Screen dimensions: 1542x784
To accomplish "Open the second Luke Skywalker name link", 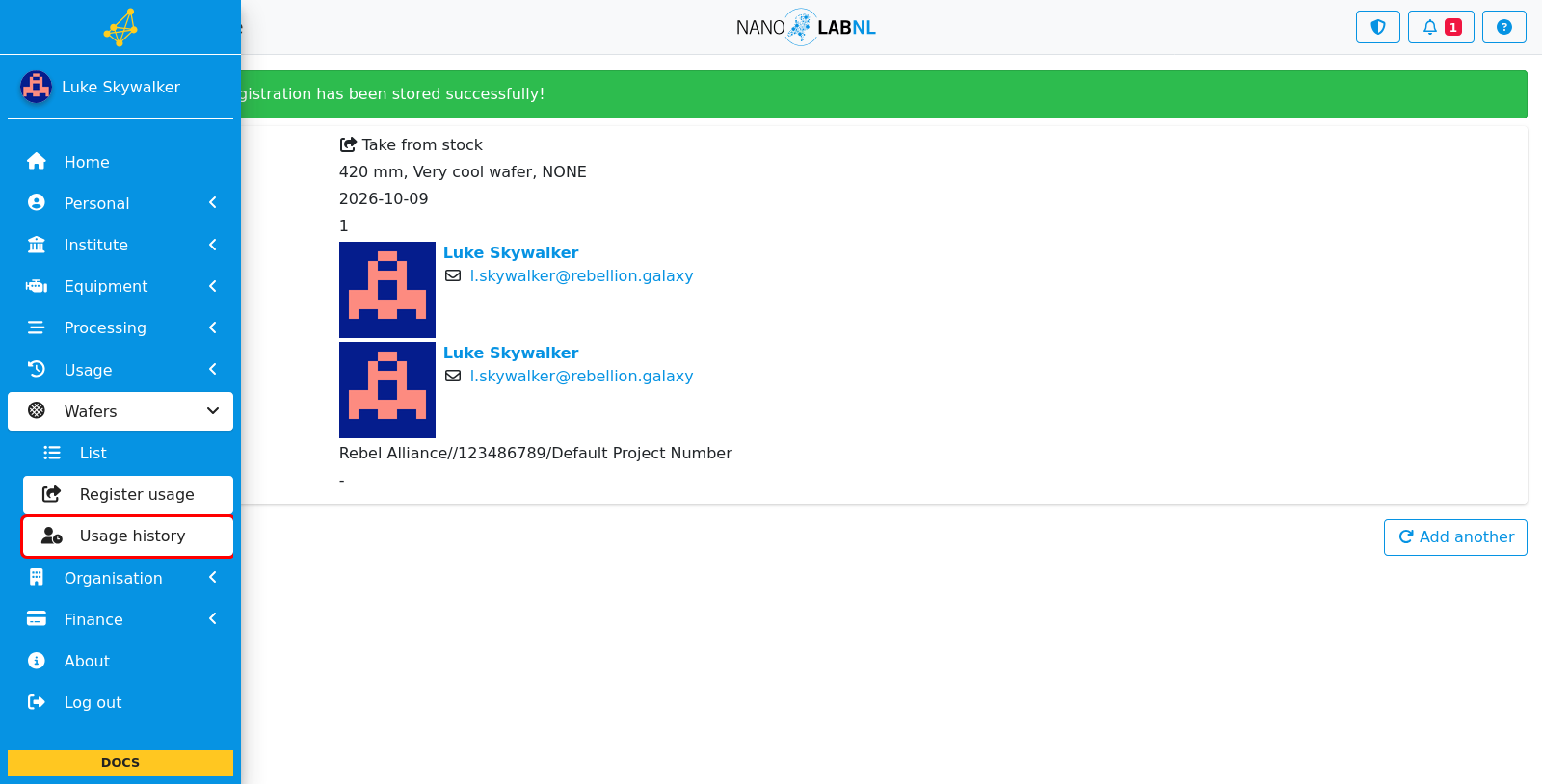I will point(511,353).
